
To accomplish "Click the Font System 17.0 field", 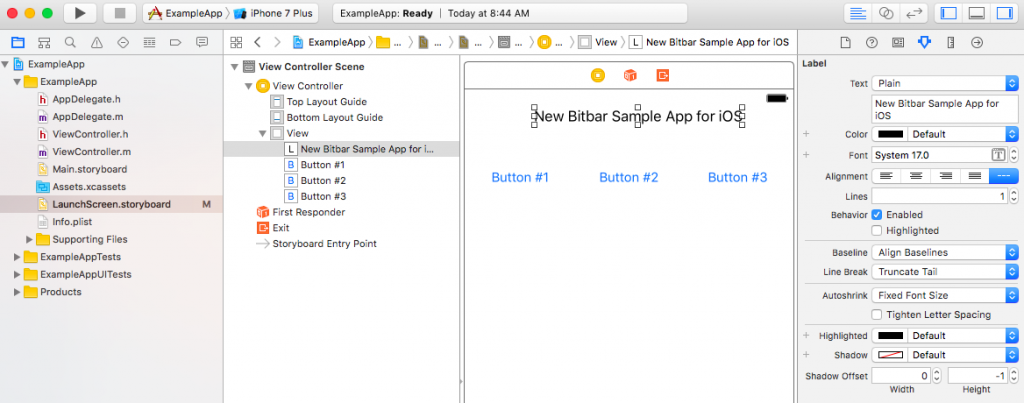I will coord(939,155).
